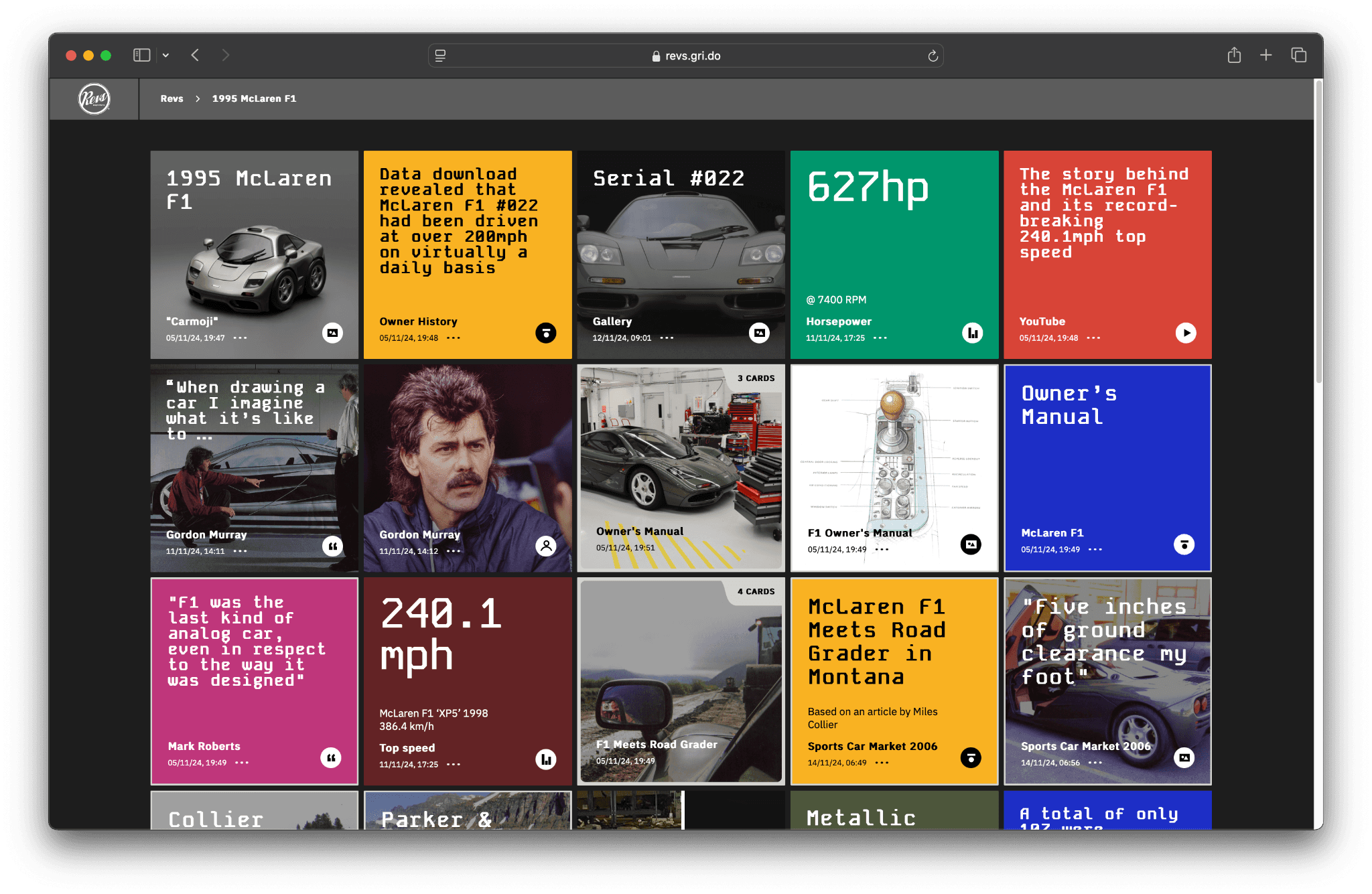Click the quote icon on the Gordon Murray quote card
This screenshot has width=1372, height=894.
[x=332, y=546]
